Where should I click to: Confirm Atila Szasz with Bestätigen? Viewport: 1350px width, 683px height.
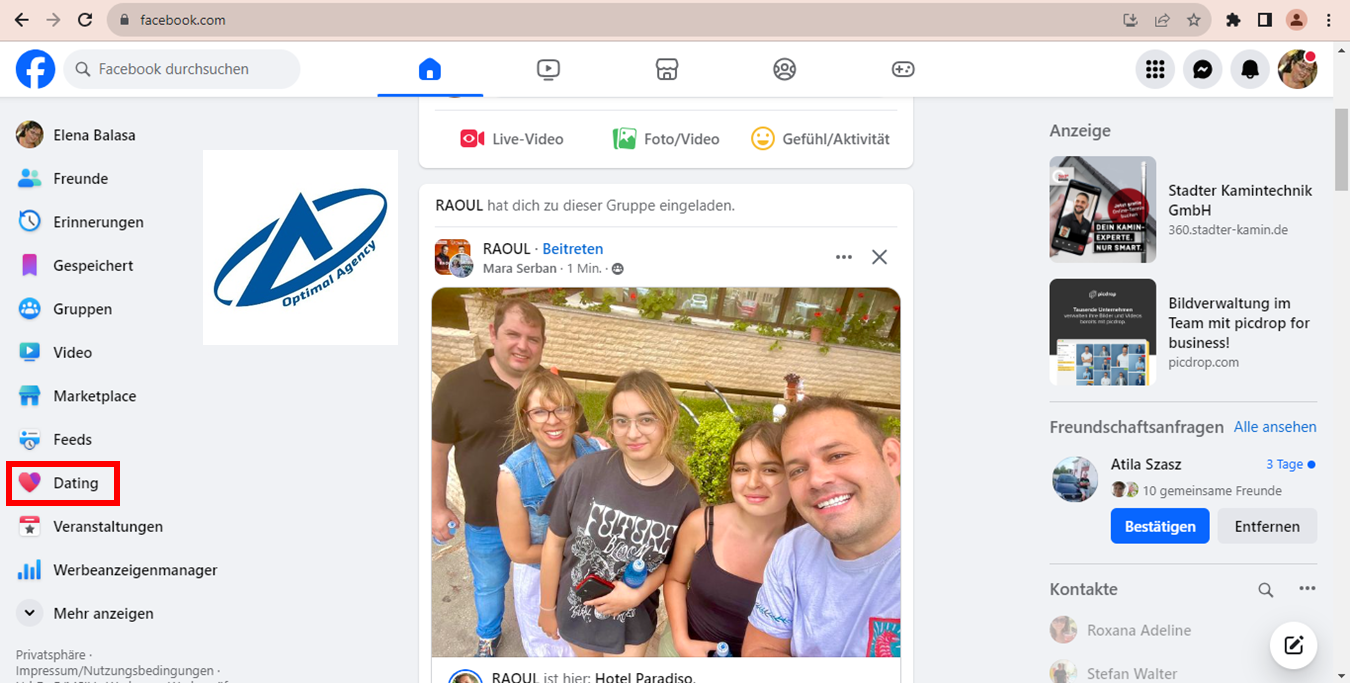coord(1160,526)
